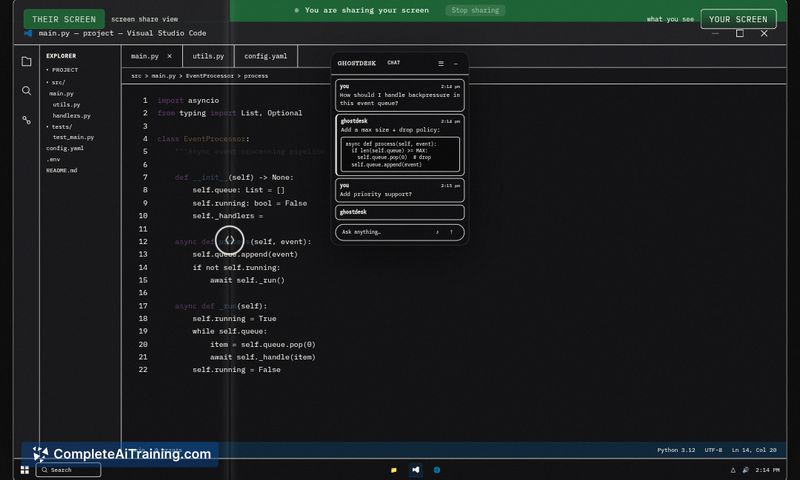Open File Explorer from the taskbar
Viewport: 800px width, 480px height.
394,470
